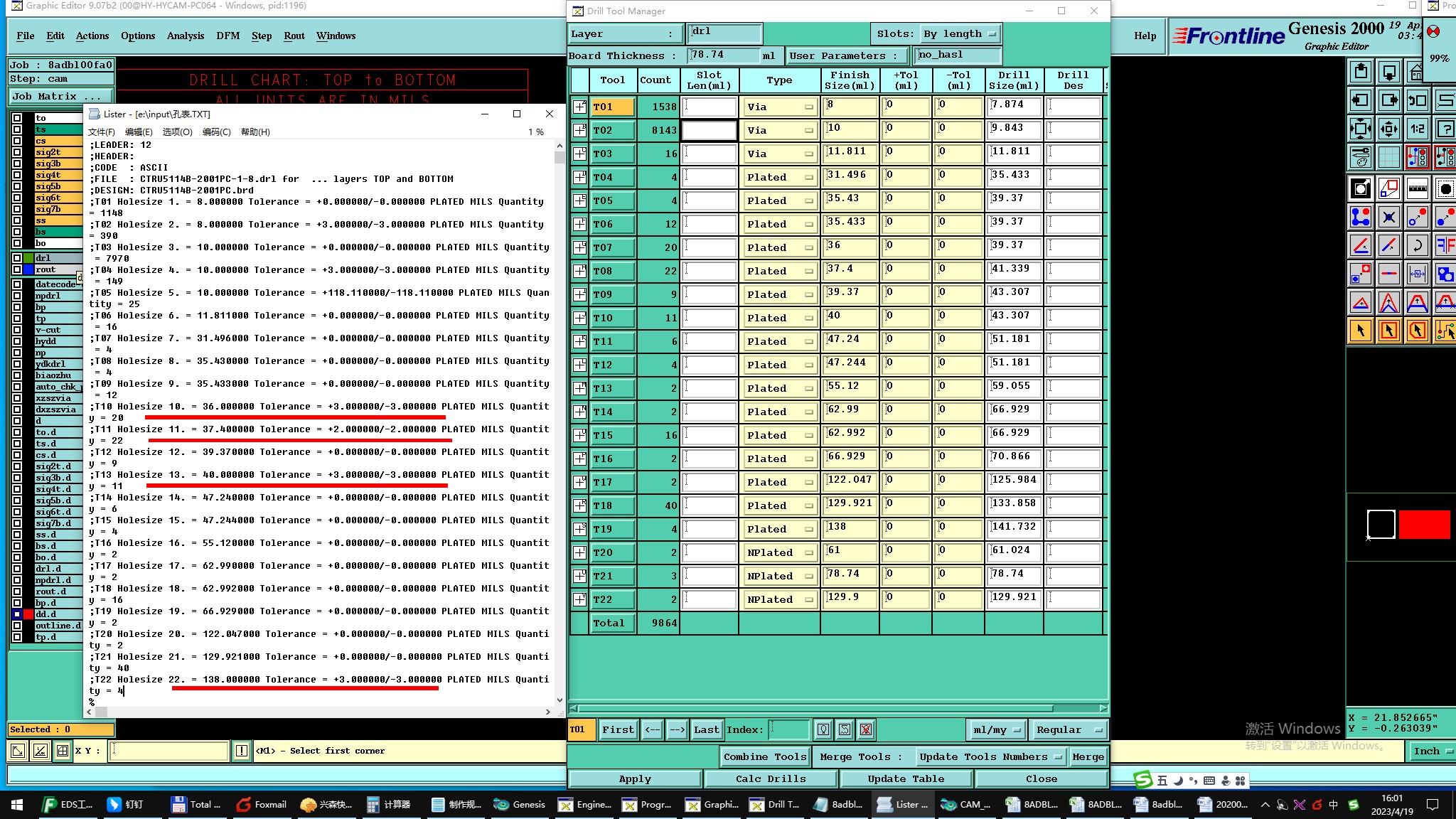Open the DFM menu
The height and width of the screenshot is (819, 1456).
[227, 36]
